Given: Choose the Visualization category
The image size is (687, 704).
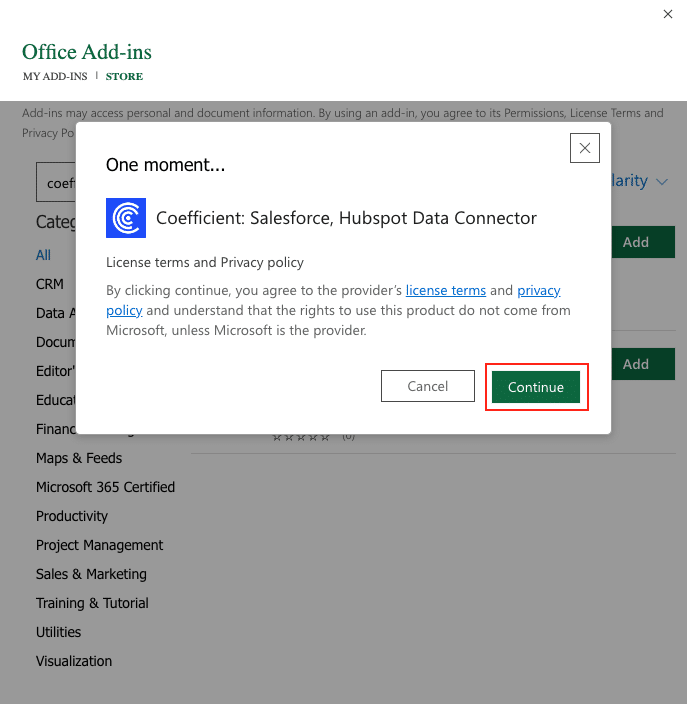Looking at the screenshot, I should [x=74, y=661].
